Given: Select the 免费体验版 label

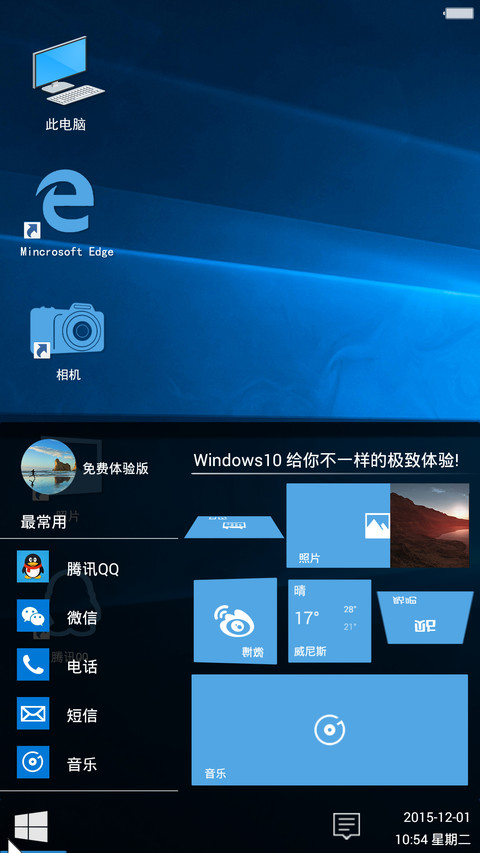Looking at the screenshot, I should (115, 468).
